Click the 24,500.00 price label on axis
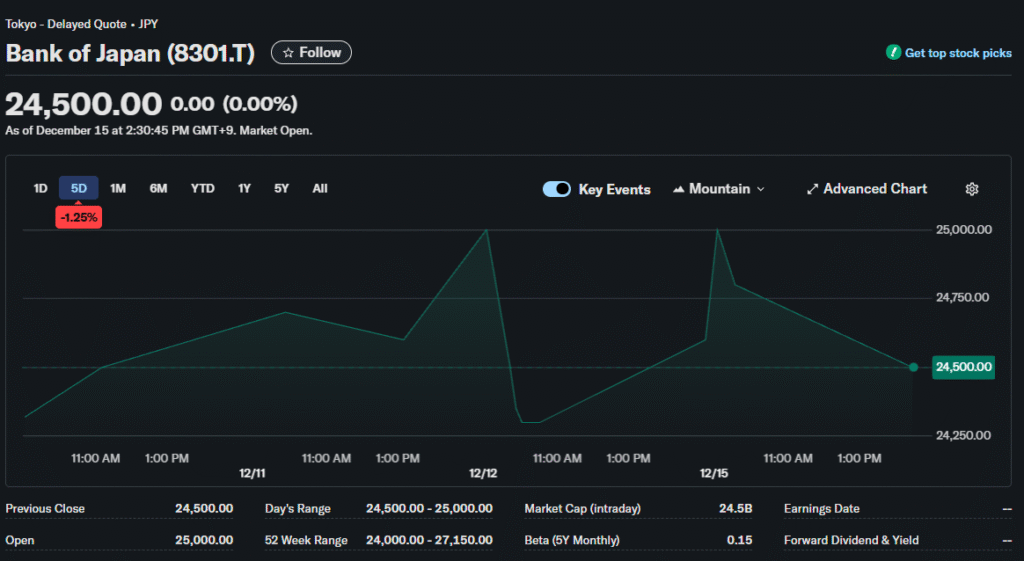The image size is (1024, 561). [963, 367]
